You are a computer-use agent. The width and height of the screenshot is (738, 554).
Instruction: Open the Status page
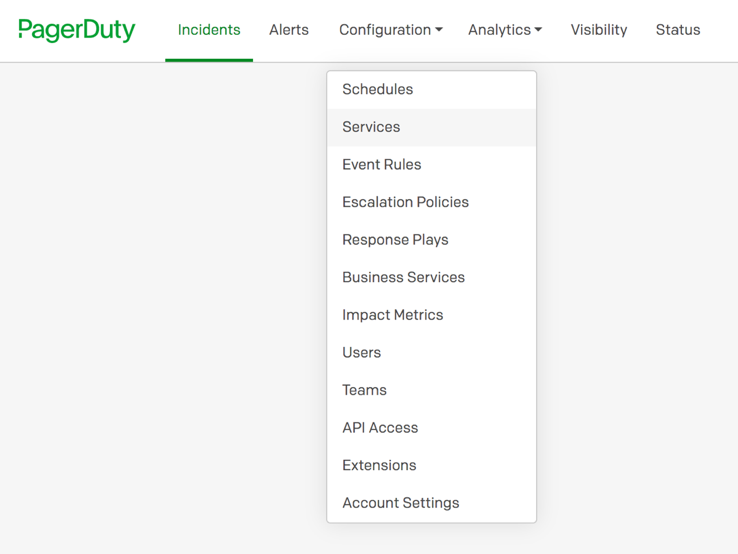(678, 30)
